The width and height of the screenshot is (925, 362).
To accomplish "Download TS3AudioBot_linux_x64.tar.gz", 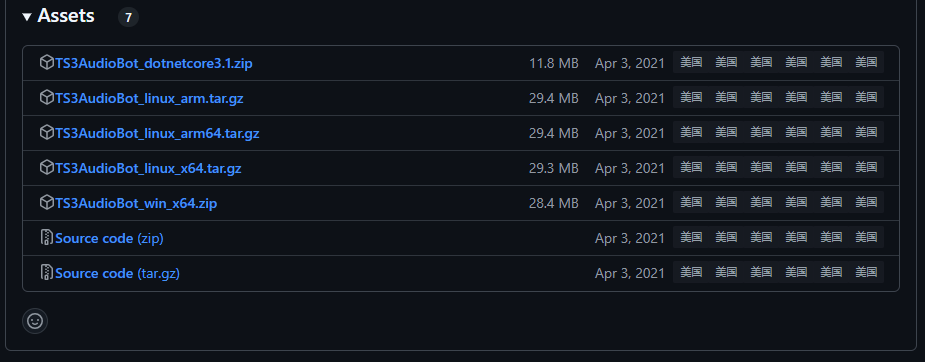I will click(x=148, y=168).
